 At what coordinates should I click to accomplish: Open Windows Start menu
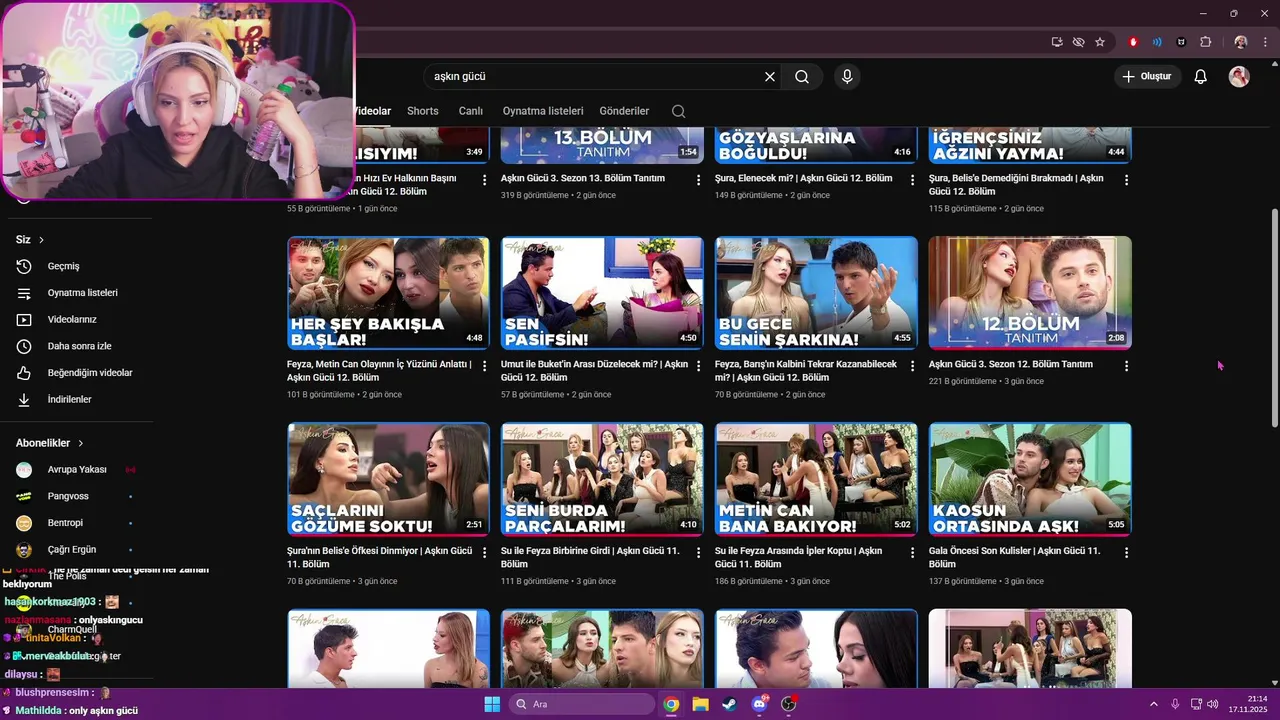pos(492,704)
